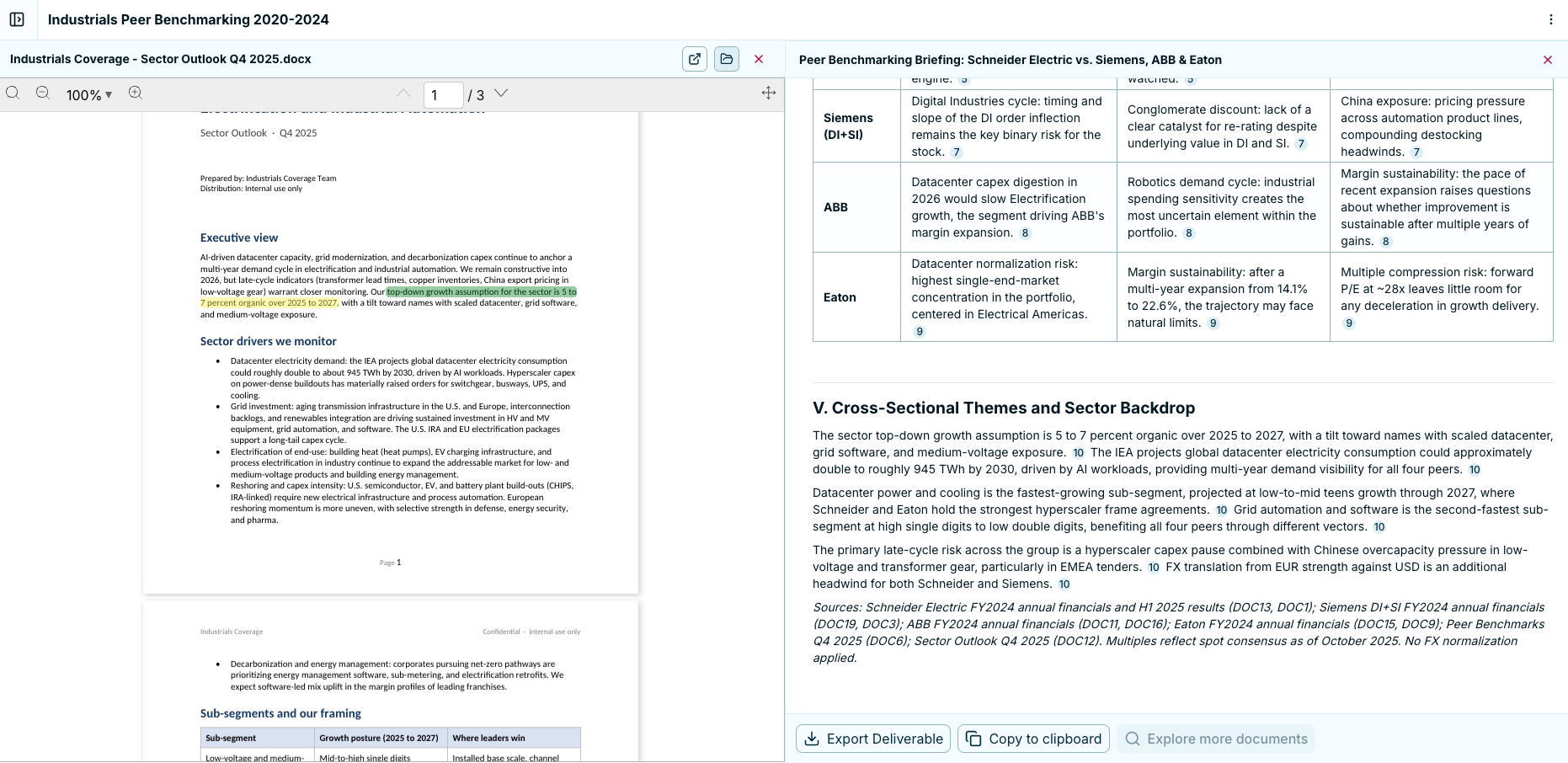
Task: Select the pan move tool icon
Action: point(769,93)
